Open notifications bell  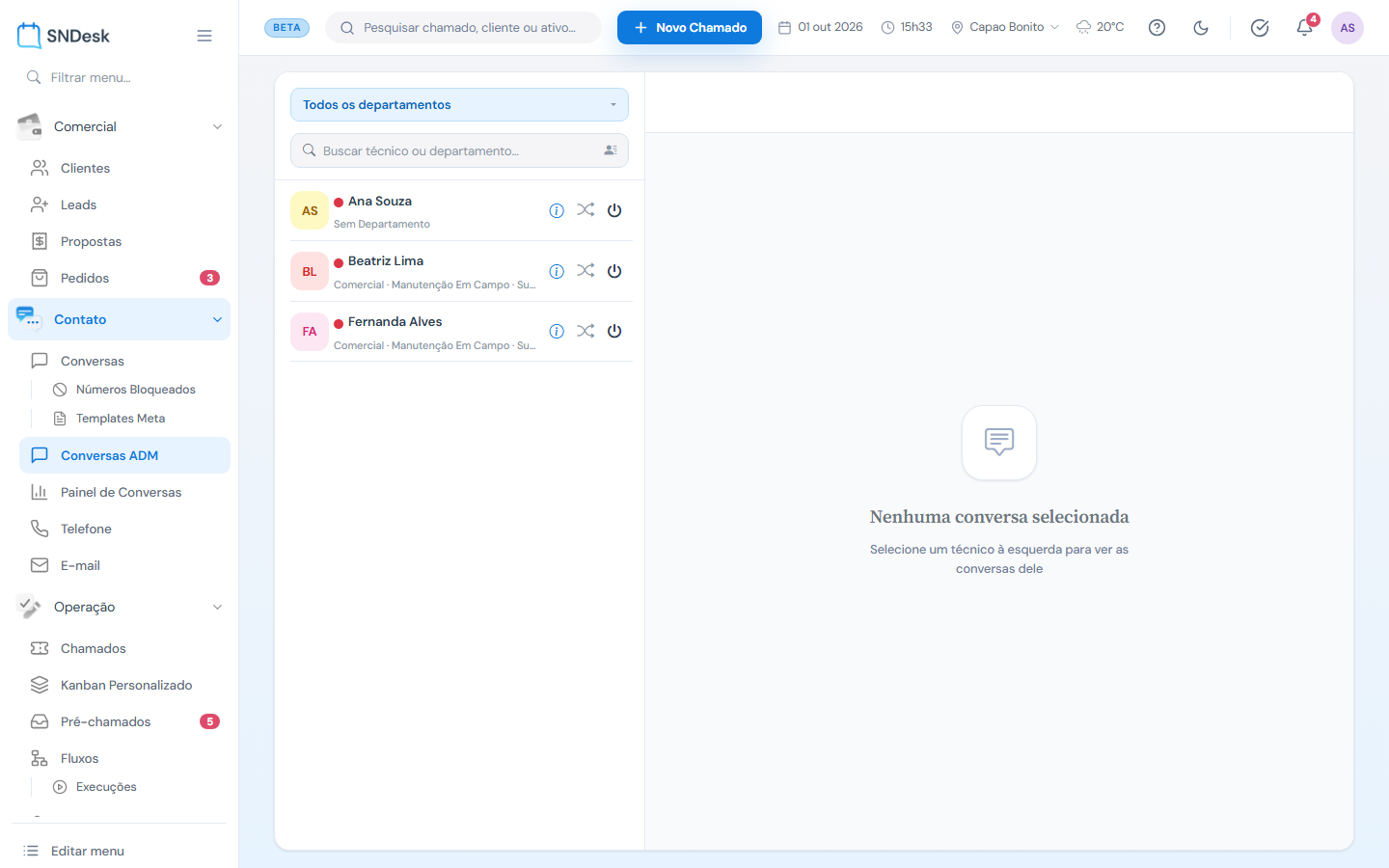[1304, 28]
